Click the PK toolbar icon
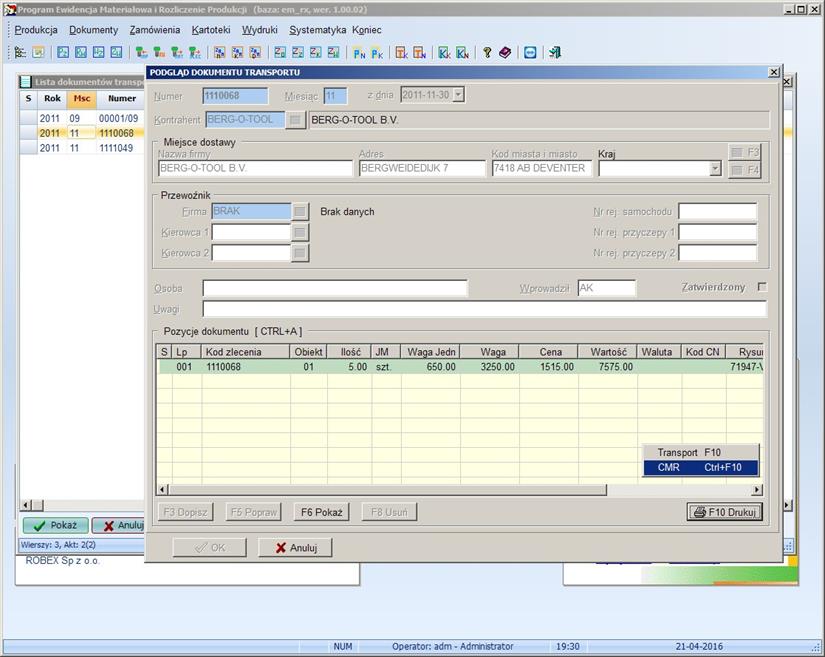Image resolution: width=825 pixels, height=657 pixels. (377, 52)
